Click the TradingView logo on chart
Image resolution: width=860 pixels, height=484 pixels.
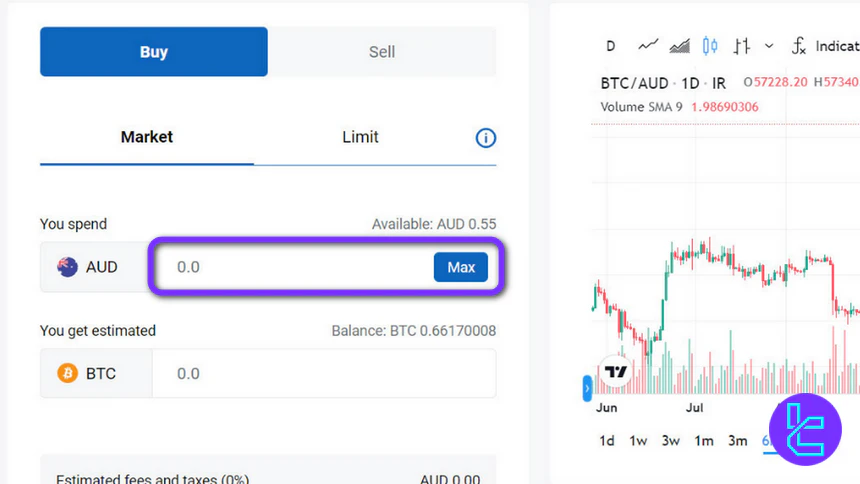616,371
